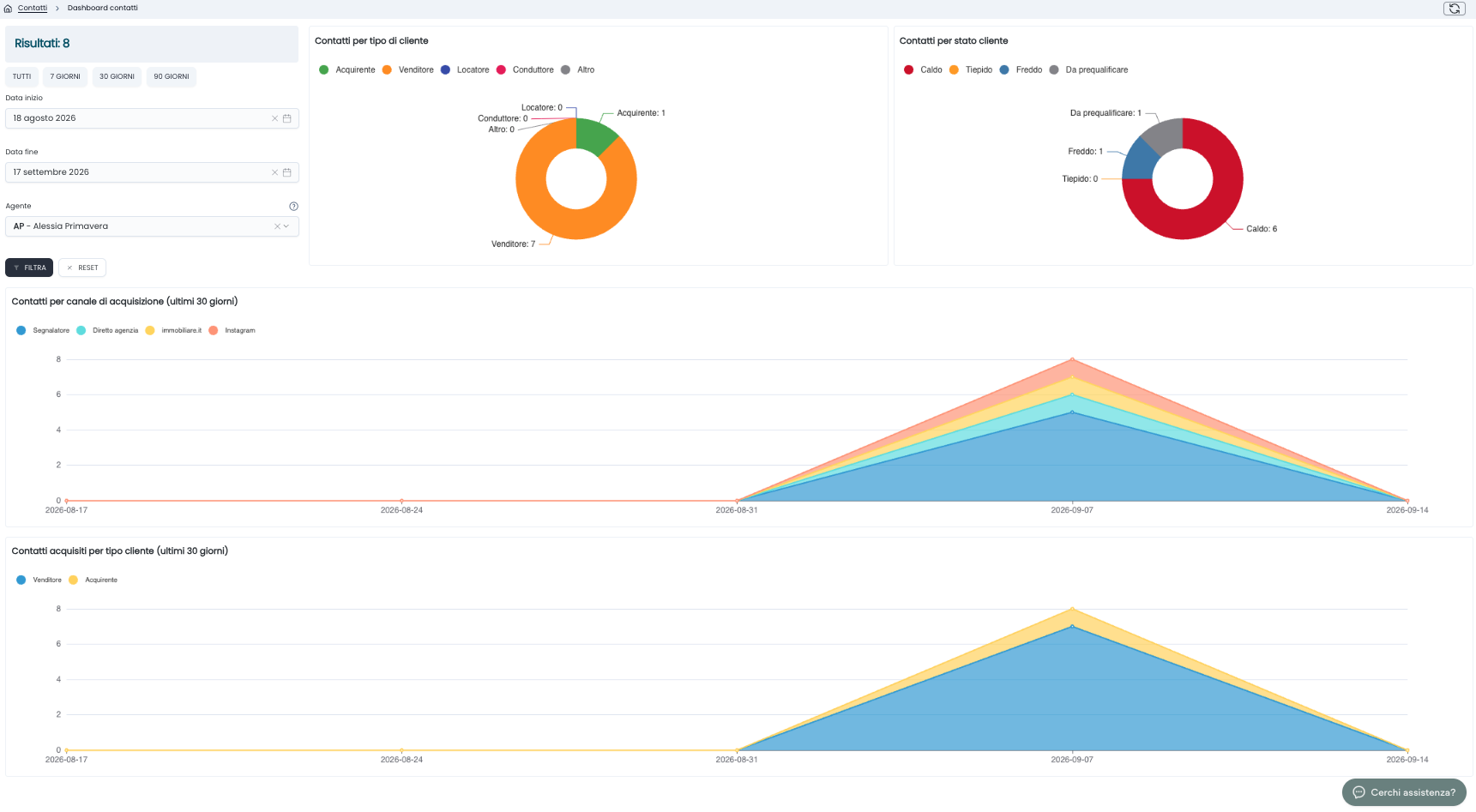Toggle Conduttore legend series

click(525, 70)
